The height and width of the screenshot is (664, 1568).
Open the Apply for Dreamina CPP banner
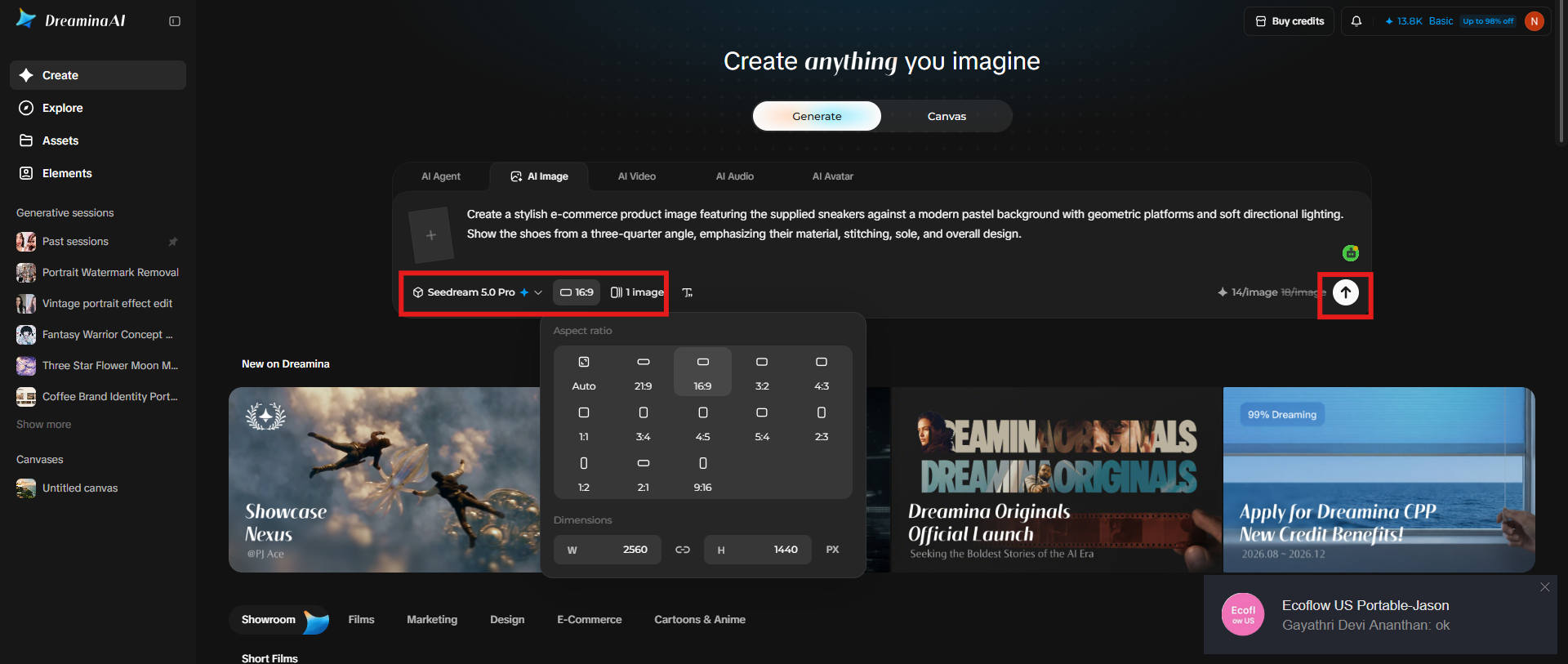click(x=1379, y=479)
